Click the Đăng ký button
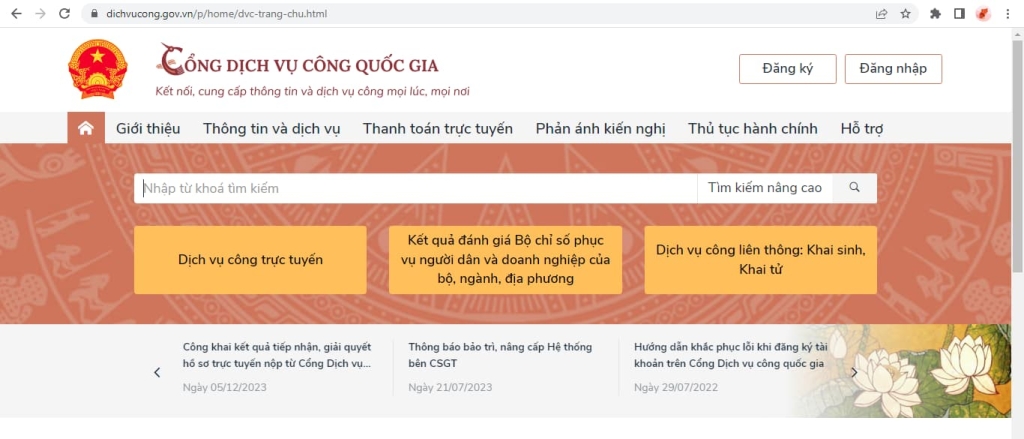 pos(787,69)
